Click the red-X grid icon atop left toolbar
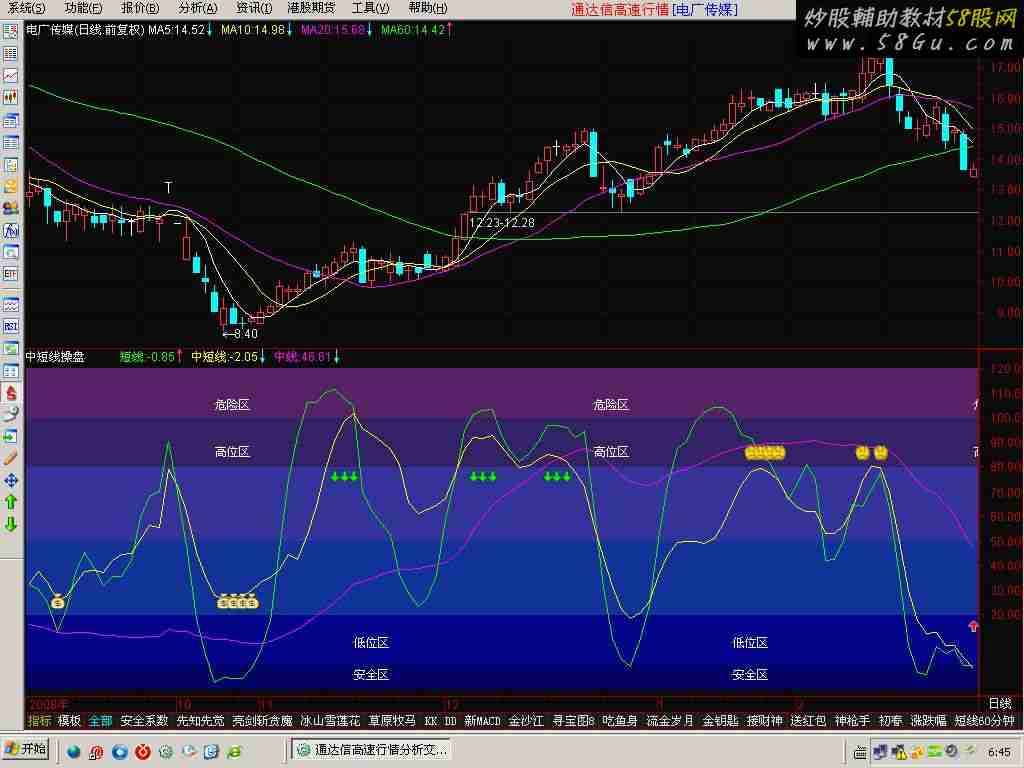The image size is (1024, 768). pos(10,31)
